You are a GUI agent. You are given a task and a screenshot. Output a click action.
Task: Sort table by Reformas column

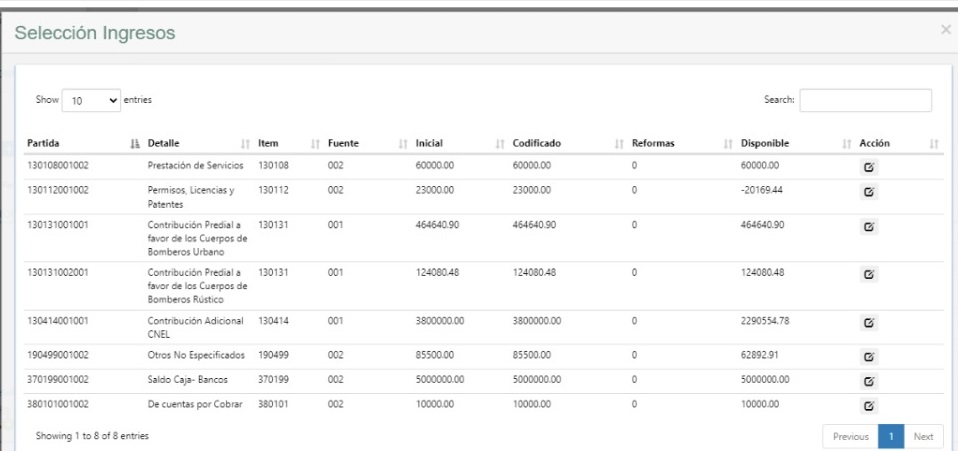point(682,143)
